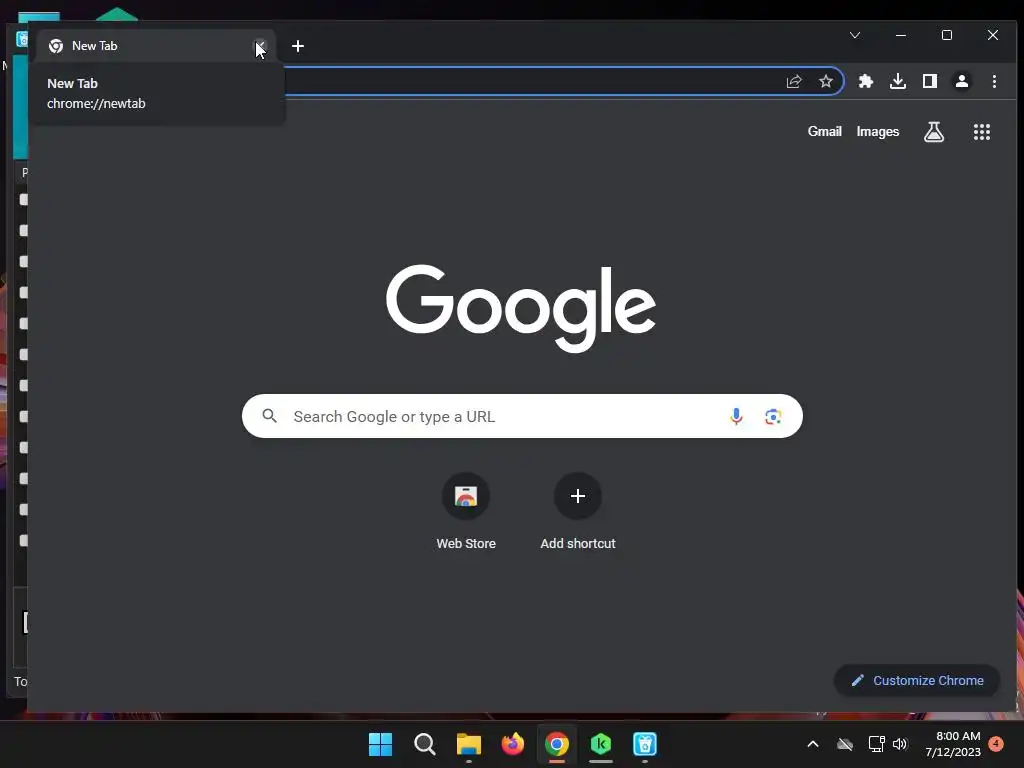
Task: Click the Chrome taskbar icon
Action: pos(557,744)
